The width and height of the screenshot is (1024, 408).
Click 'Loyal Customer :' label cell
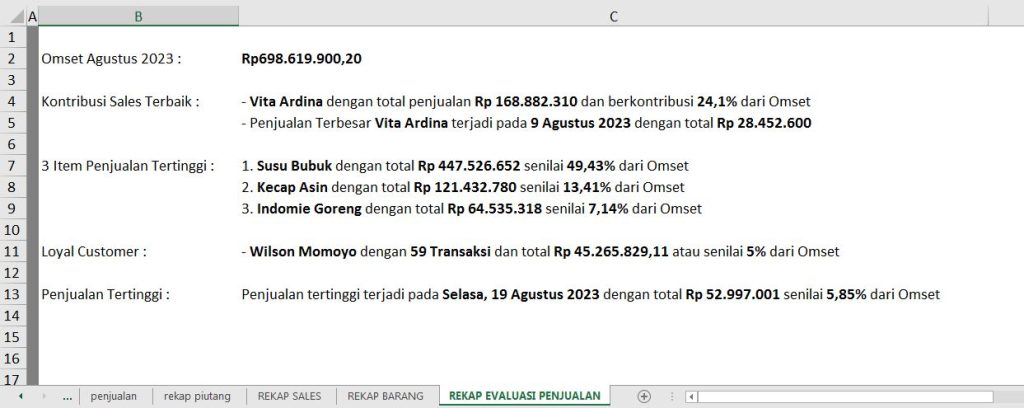[94, 251]
